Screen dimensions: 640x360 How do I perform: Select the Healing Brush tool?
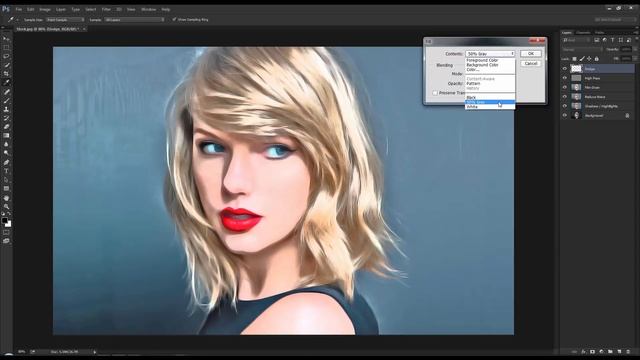[x=6, y=92]
